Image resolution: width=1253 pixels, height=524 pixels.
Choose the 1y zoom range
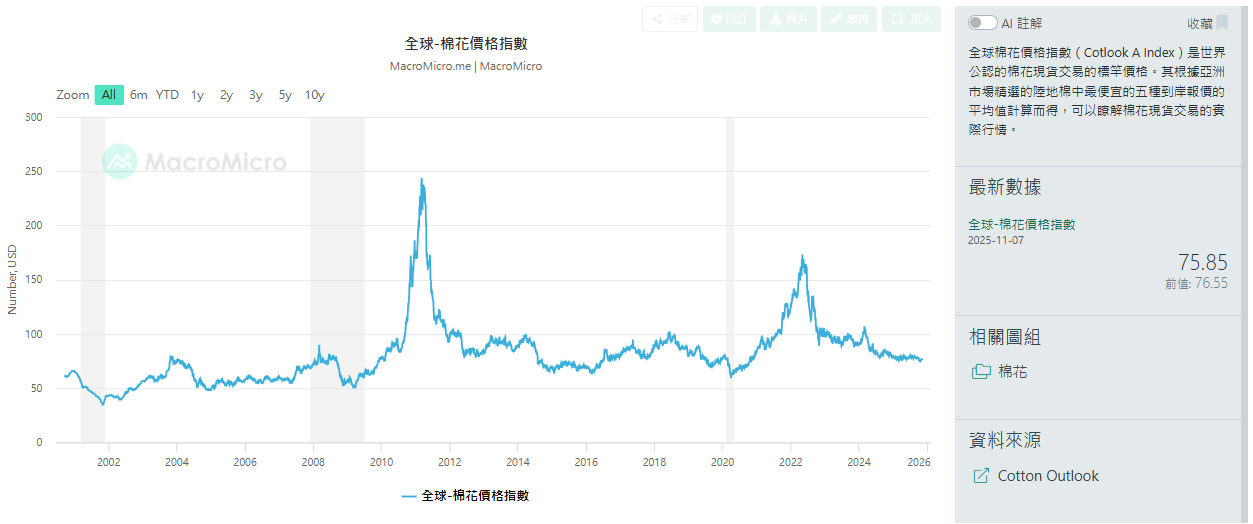click(198, 95)
